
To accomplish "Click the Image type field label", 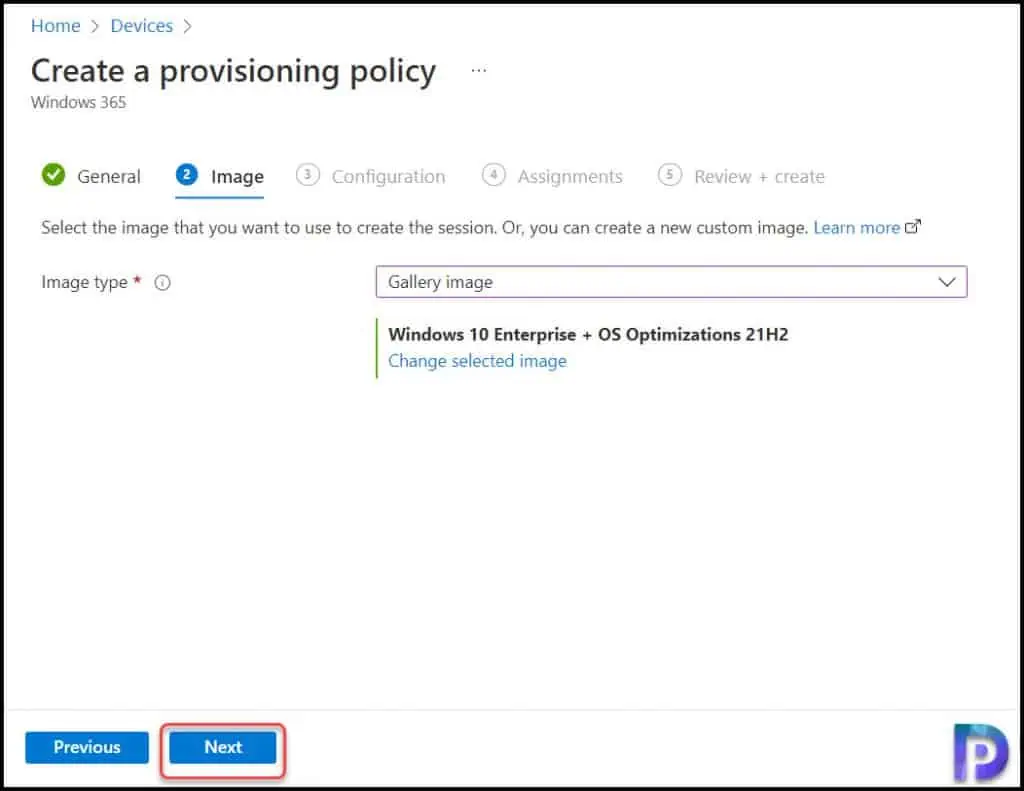I will (84, 282).
